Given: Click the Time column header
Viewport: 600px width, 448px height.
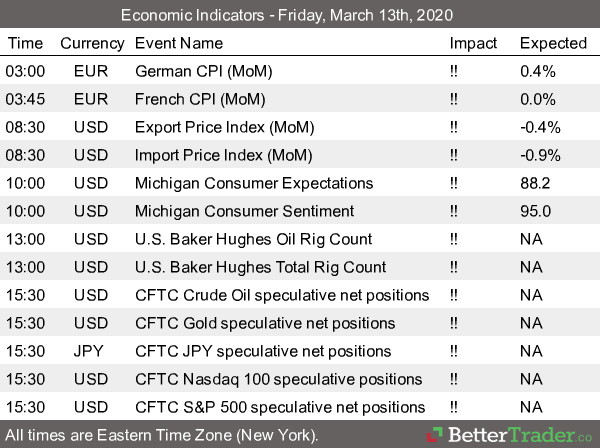Looking at the screenshot, I should (26, 43).
